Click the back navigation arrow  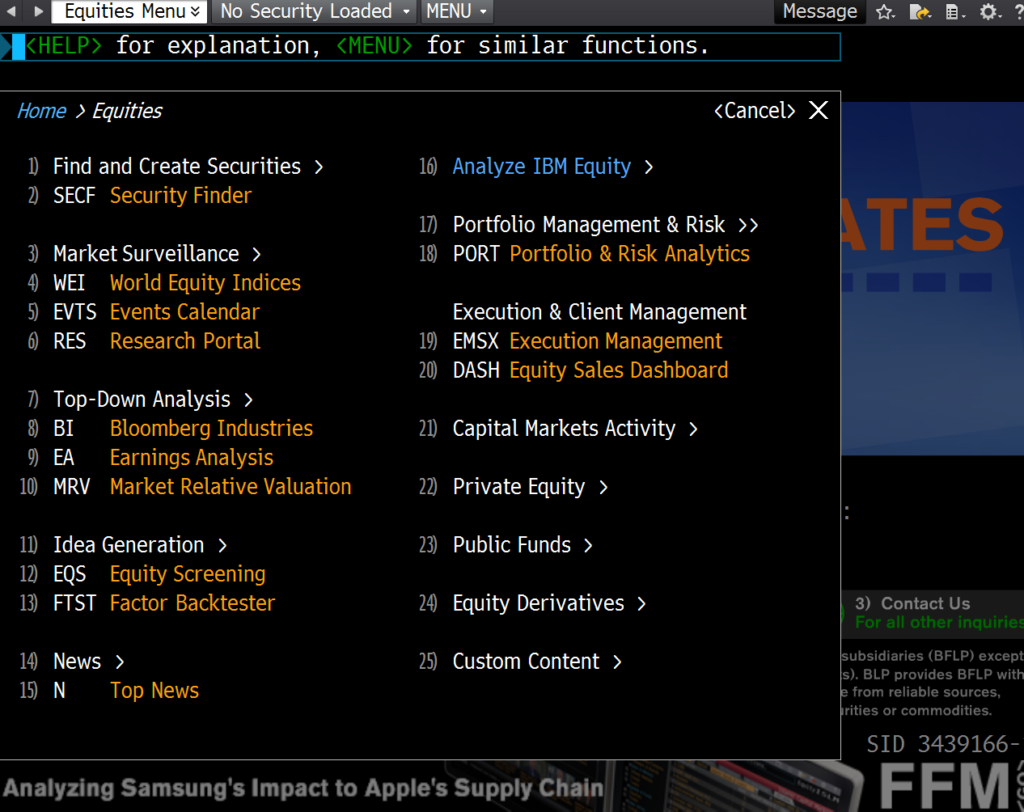(x=11, y=12)
